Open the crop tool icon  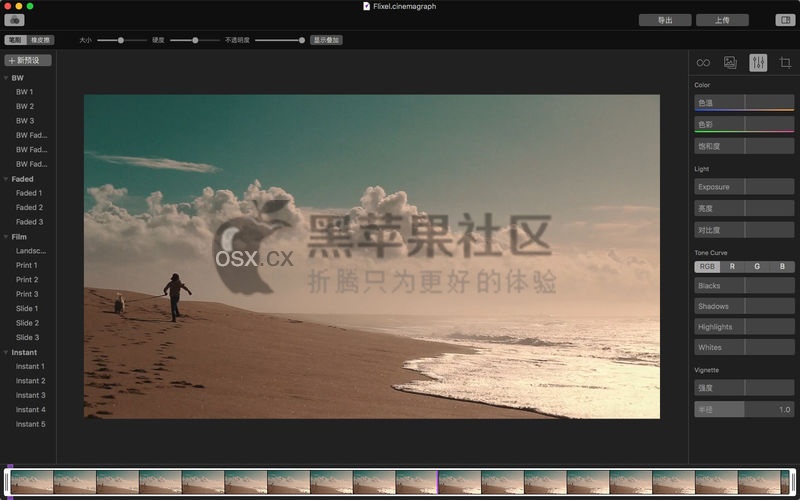click(x=785, y=63)
